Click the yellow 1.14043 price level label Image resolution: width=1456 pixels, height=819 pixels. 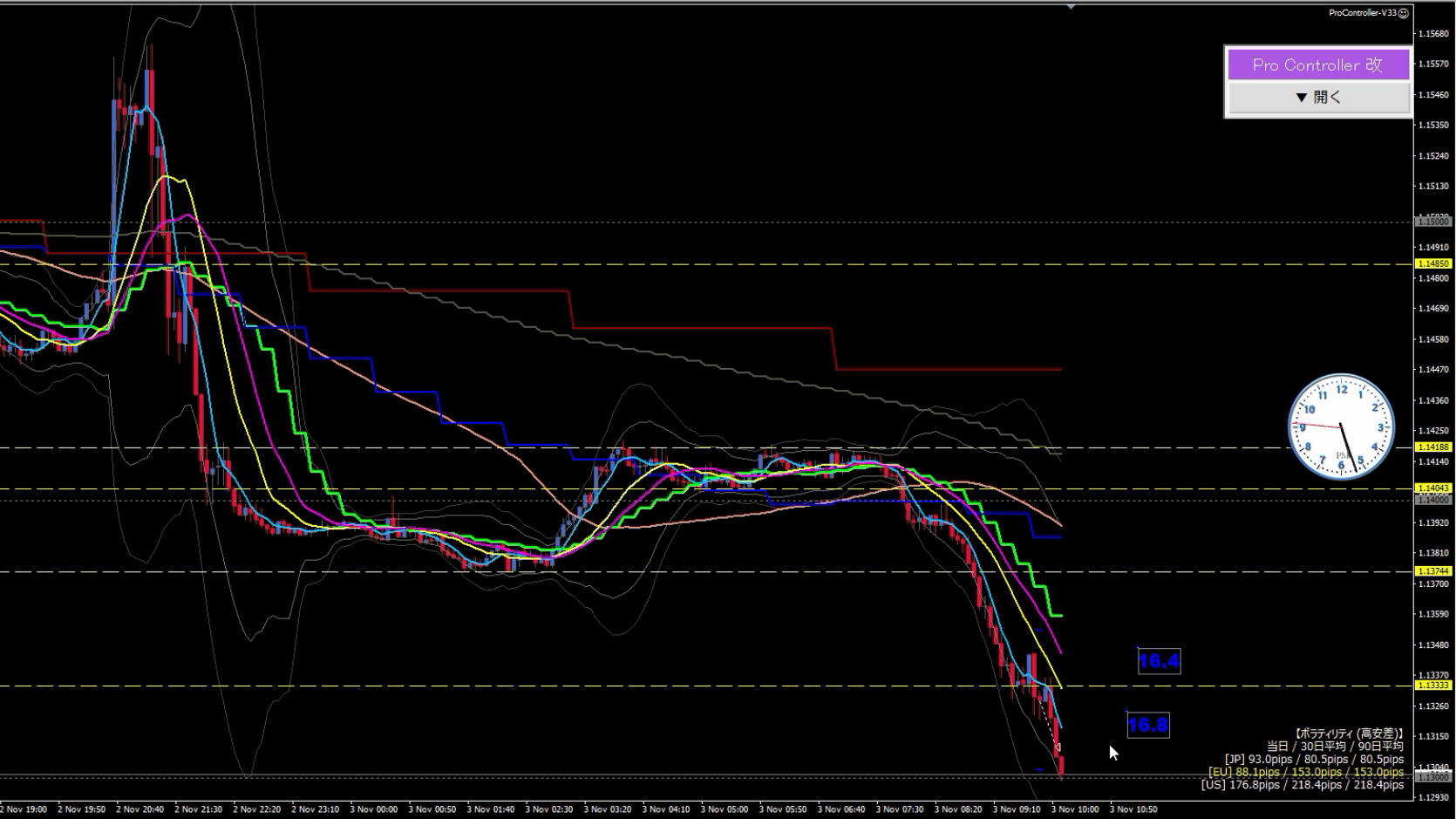1433,488
